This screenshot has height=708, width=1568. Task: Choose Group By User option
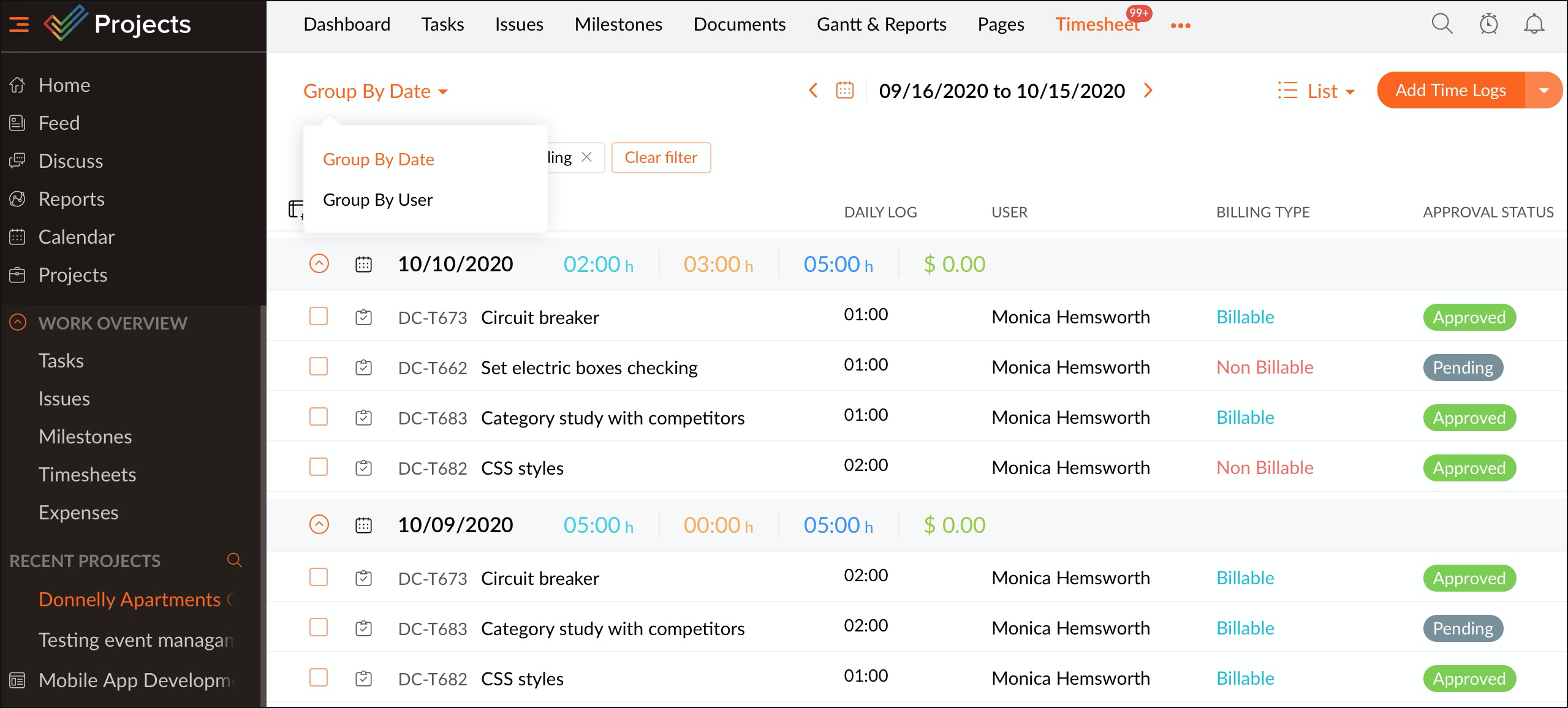pos(377,200)
